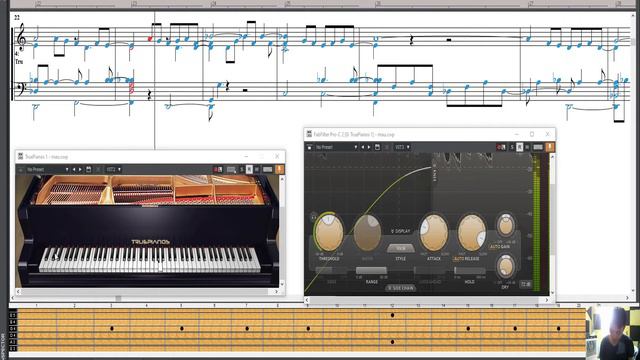
Task: Click TruePianos scrollbar right arrow
Action: 276,291
